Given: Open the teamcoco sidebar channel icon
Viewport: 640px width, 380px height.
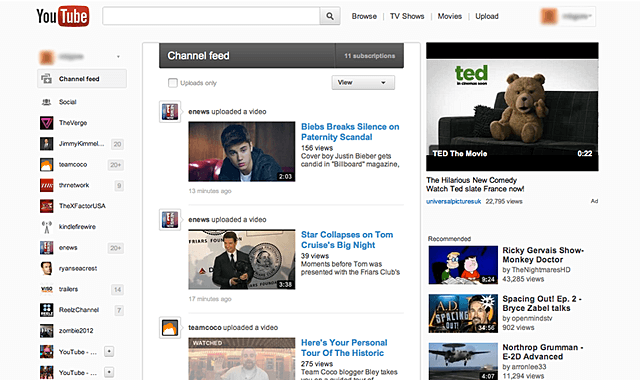Looking at the screenshot, I should click(x=47, y=164).
